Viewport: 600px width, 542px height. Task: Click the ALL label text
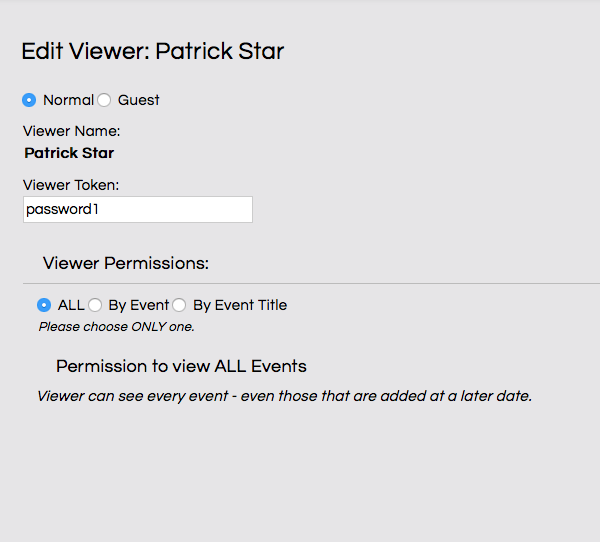(71, 305)
